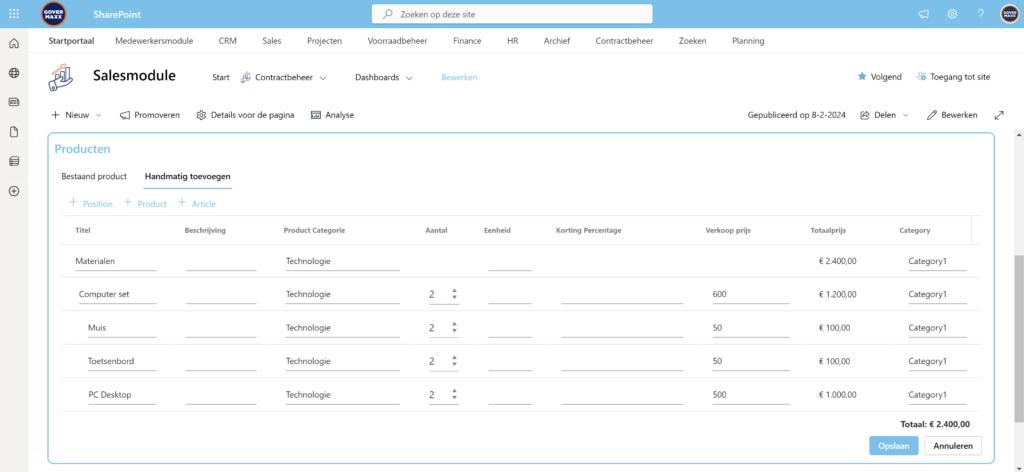Click the globe icon in left sidebar
The height and width of the screenshot is (472, 1024).
(x=14, y=73)
